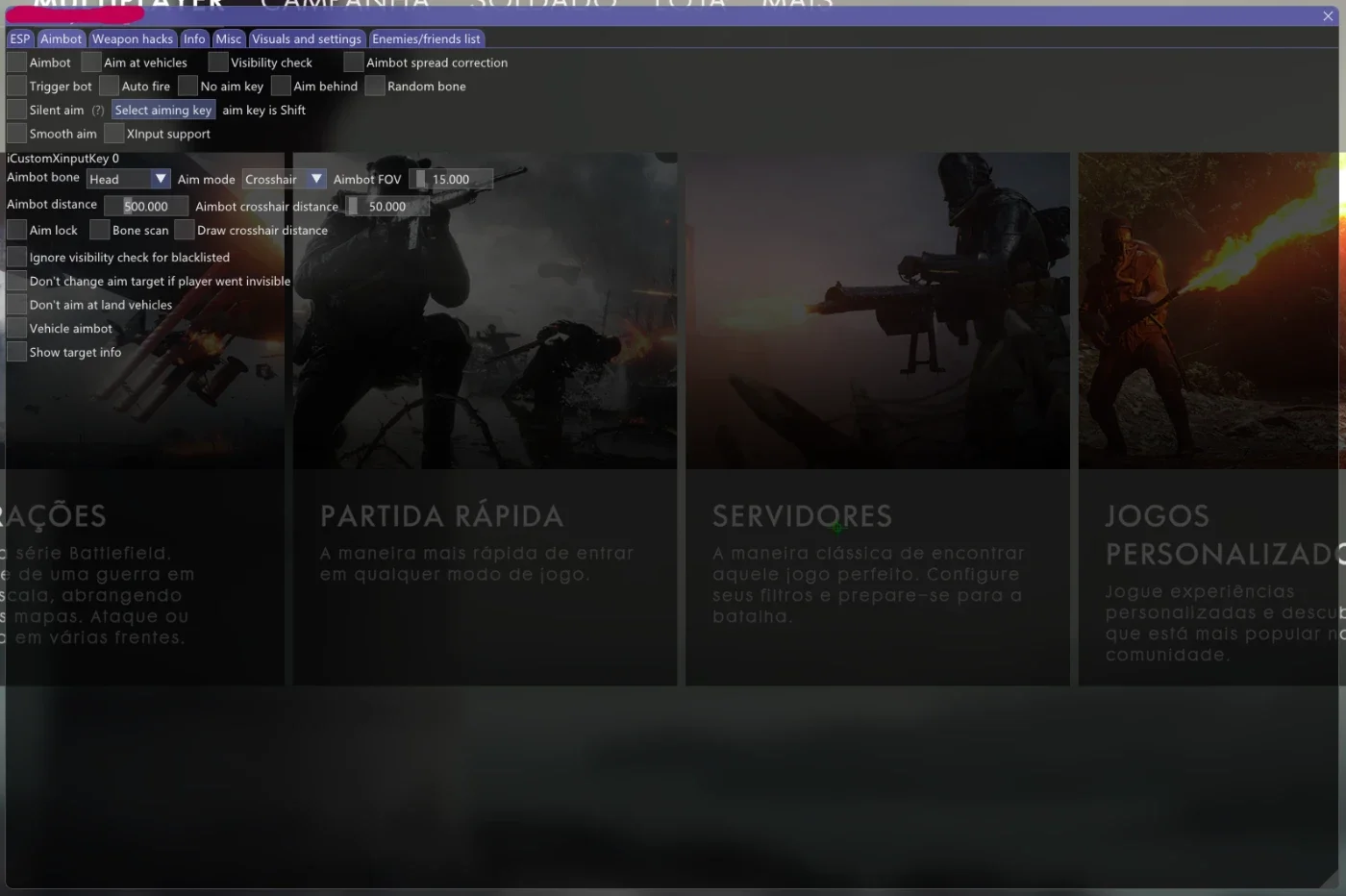Image resolution: width=1346 pixels, height=896 pixels.
Task: Enable the Aim lock checkbox
Action: tap(16, 230)
